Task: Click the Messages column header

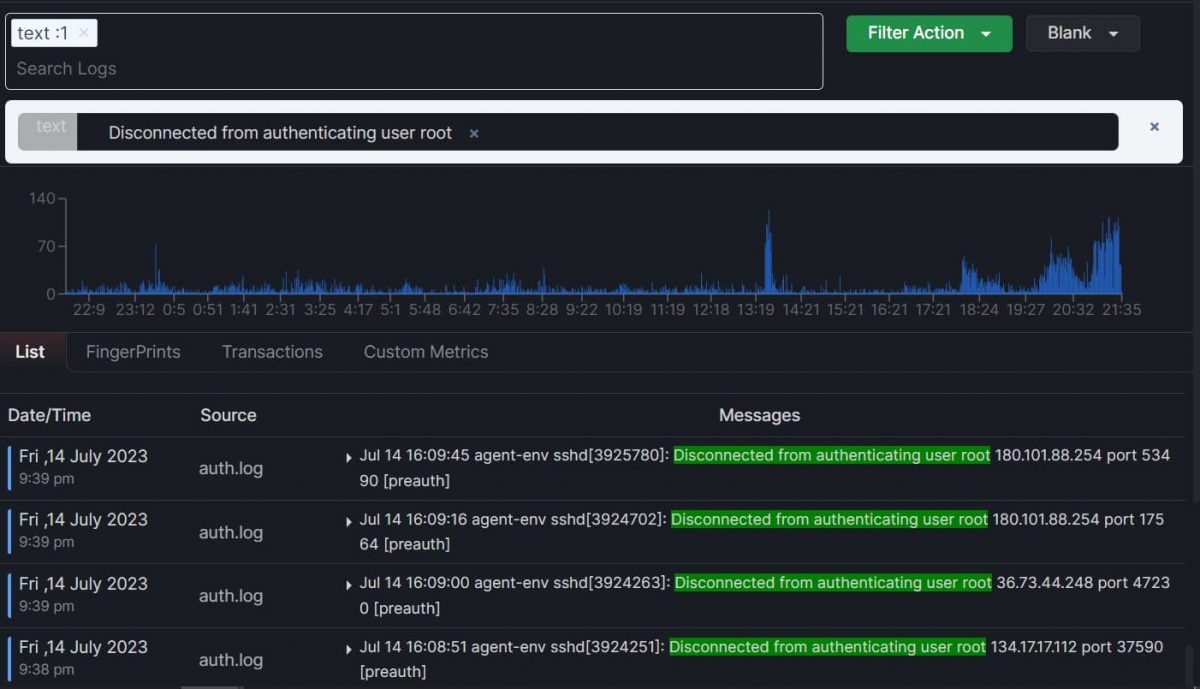Action: (759, 415)
